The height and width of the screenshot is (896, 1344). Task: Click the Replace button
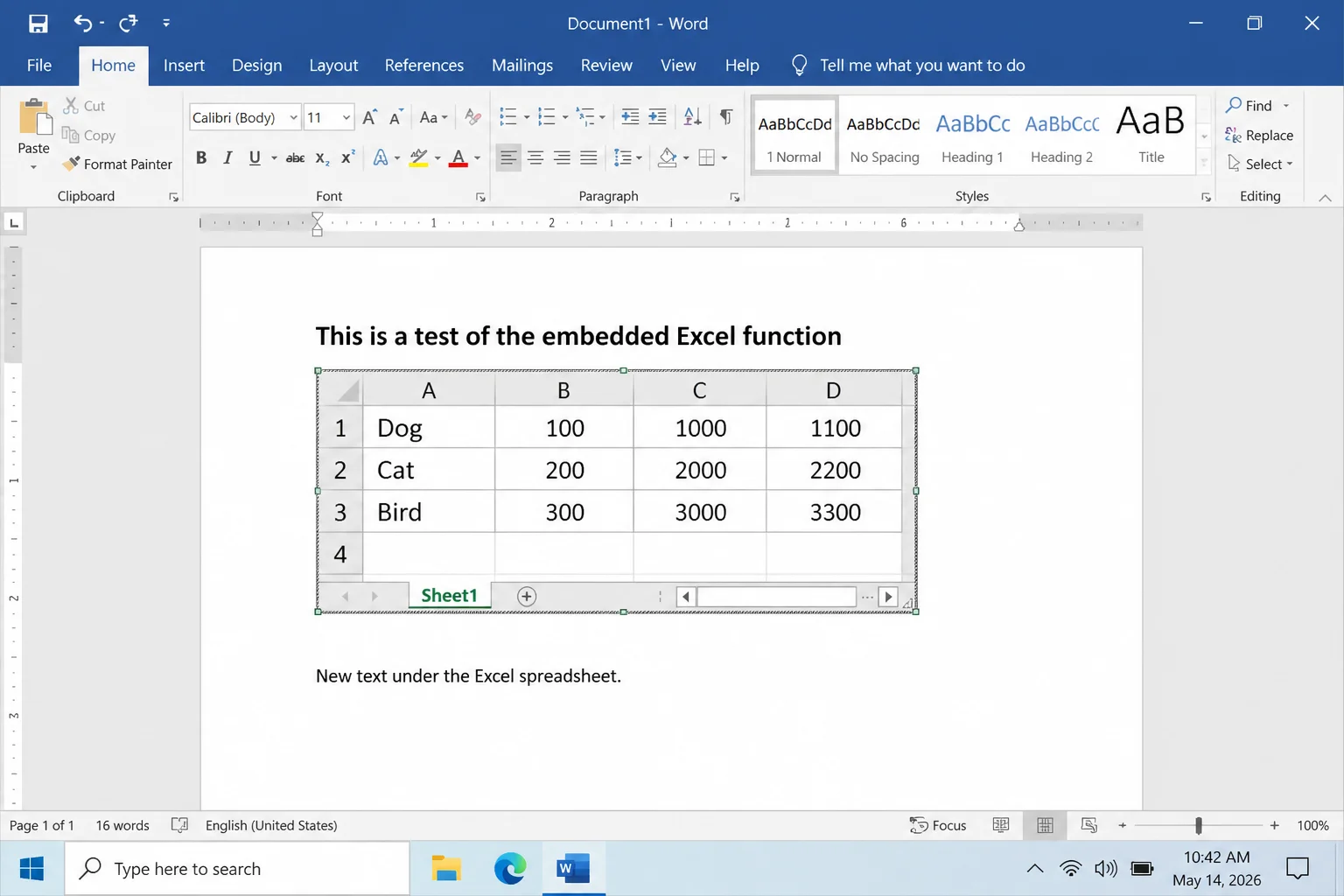(1259, 135)
